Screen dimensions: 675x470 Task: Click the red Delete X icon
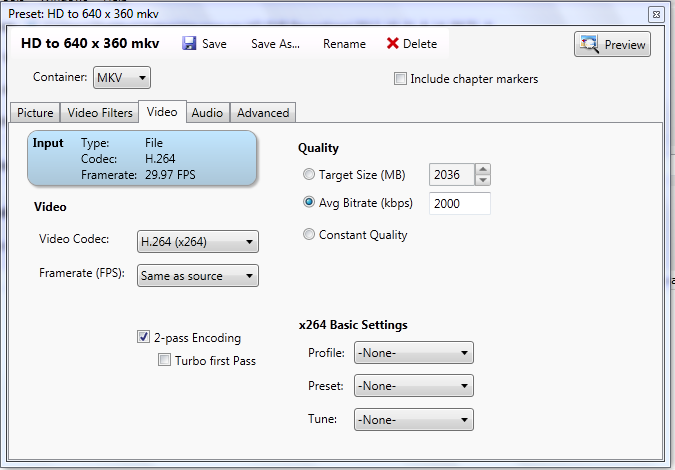click(x=393, y=44)
